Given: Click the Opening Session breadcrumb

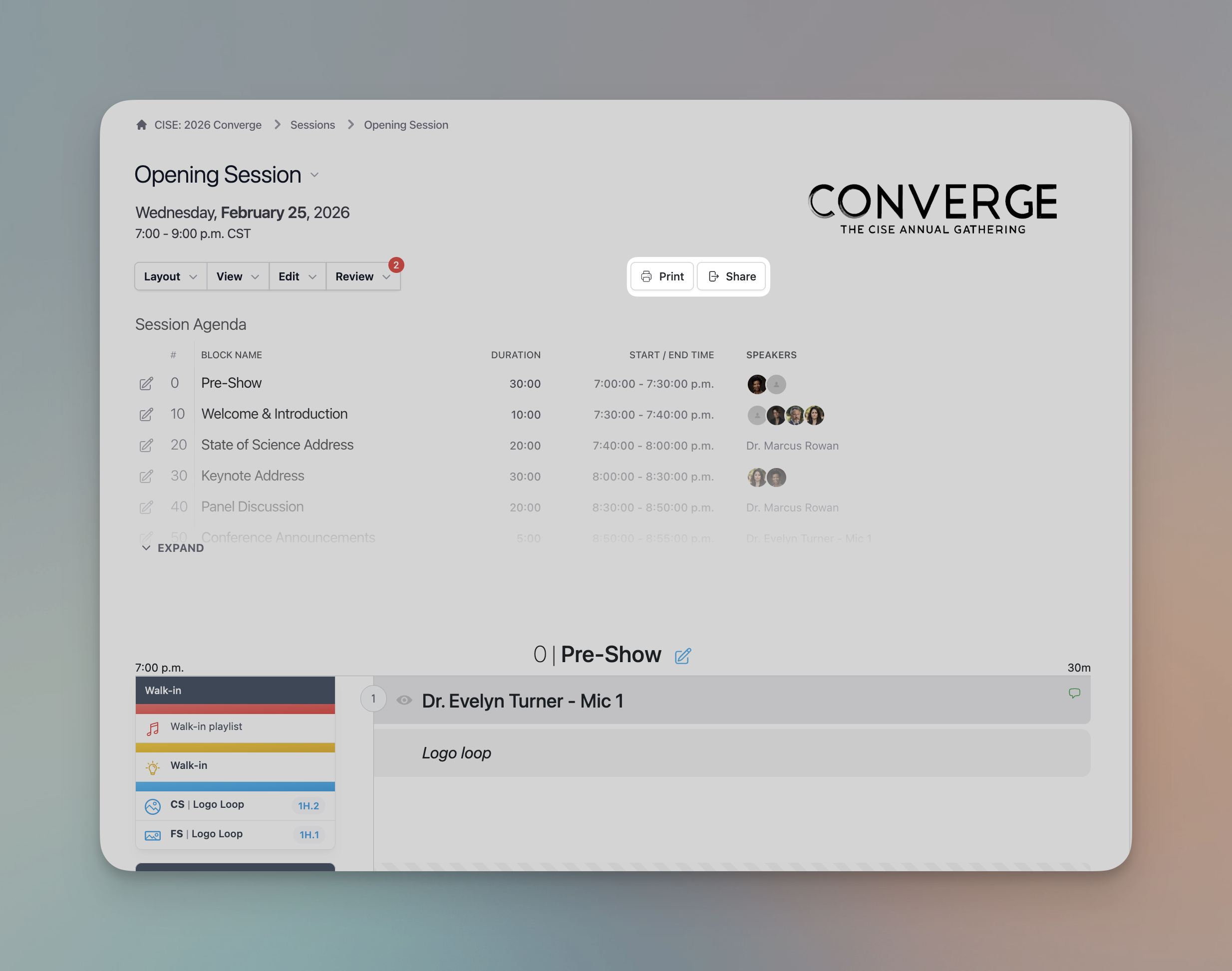Looking at the screenshot, I should click(x=405, y=125).
